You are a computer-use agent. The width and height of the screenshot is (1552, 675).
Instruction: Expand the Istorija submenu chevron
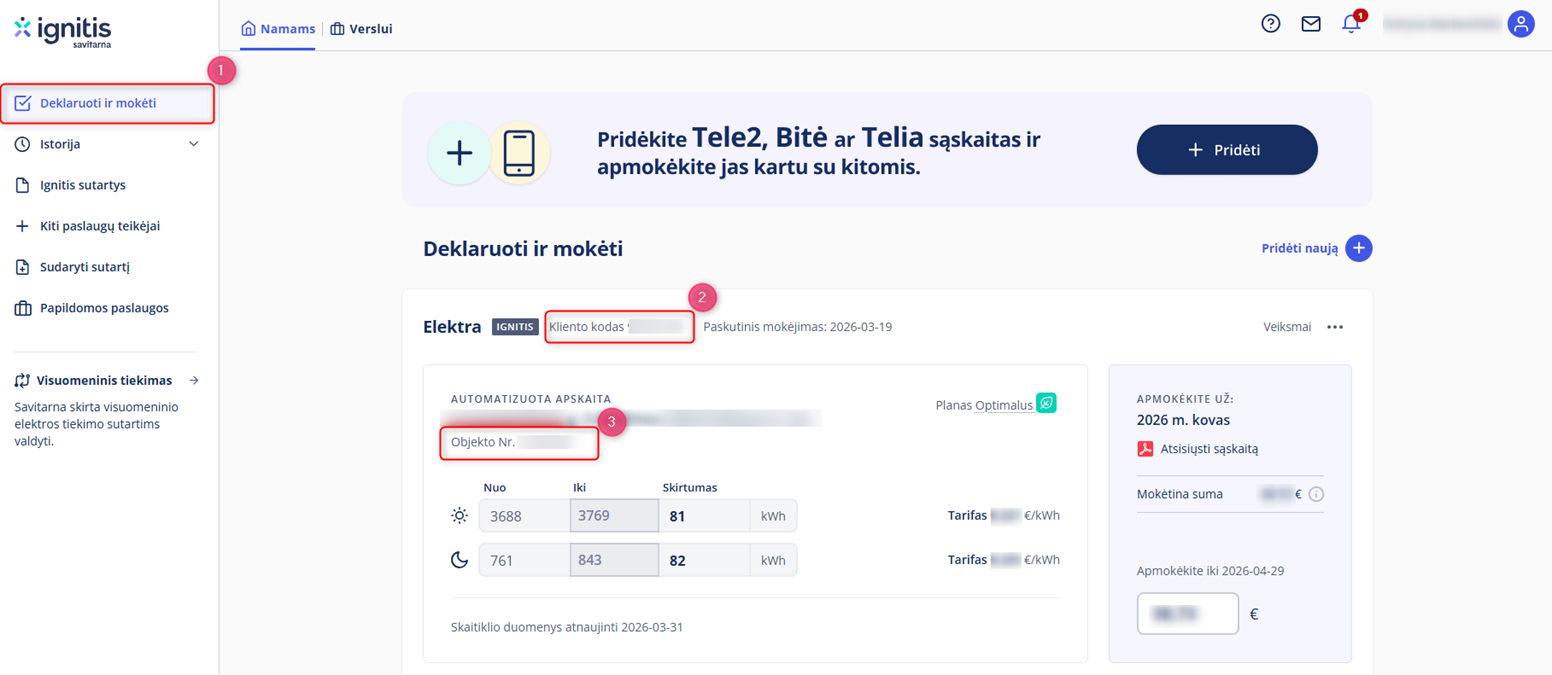[194, 143]
